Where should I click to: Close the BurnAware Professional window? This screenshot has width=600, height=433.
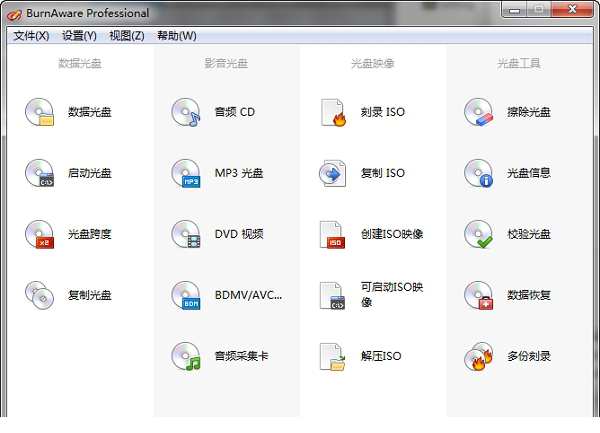(x=572, y=10)
